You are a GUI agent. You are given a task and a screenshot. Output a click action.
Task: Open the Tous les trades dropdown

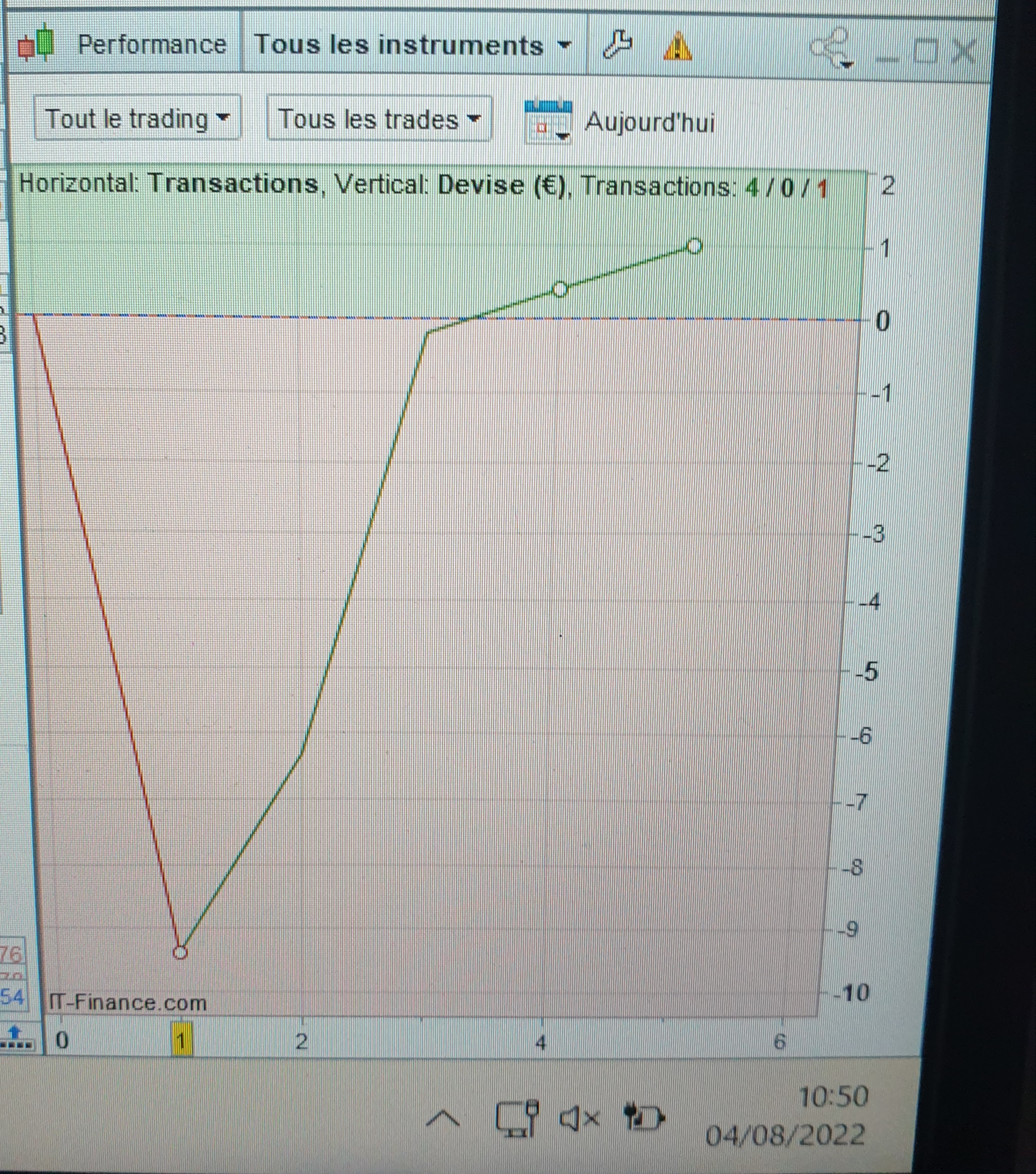click(x=379, y=119)
